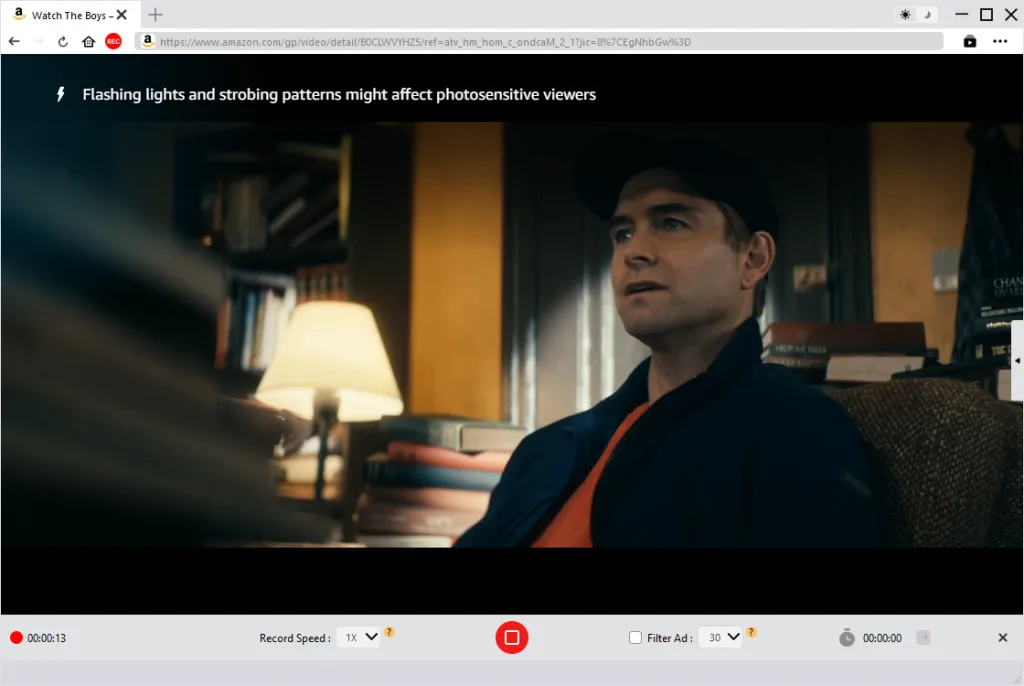Open the three-dot more options menu
Screen dimensions: 1024x686
point(1000,41)
